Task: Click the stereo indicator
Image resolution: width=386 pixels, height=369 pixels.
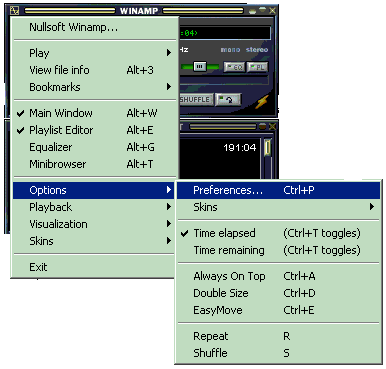Action: 257,50
